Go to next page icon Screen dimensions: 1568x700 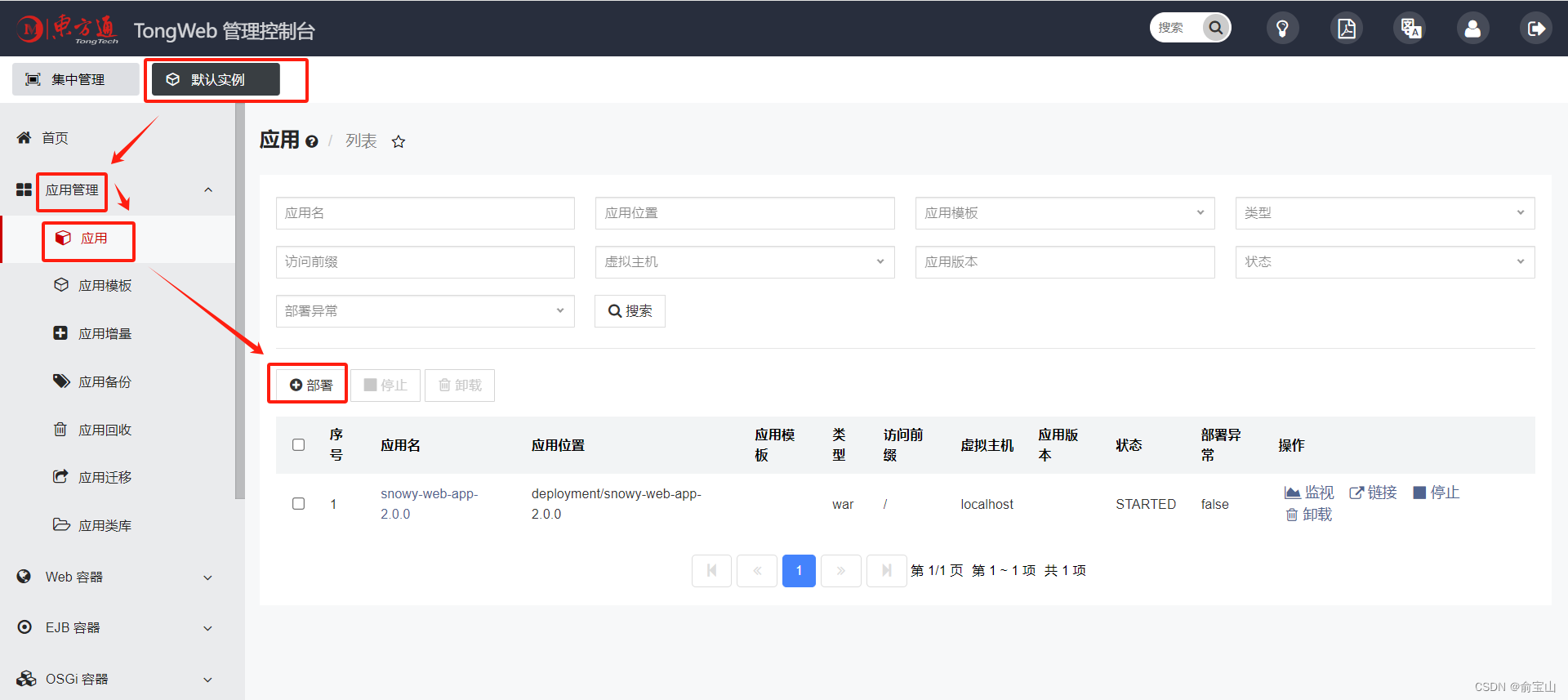[x=841, y=570]
